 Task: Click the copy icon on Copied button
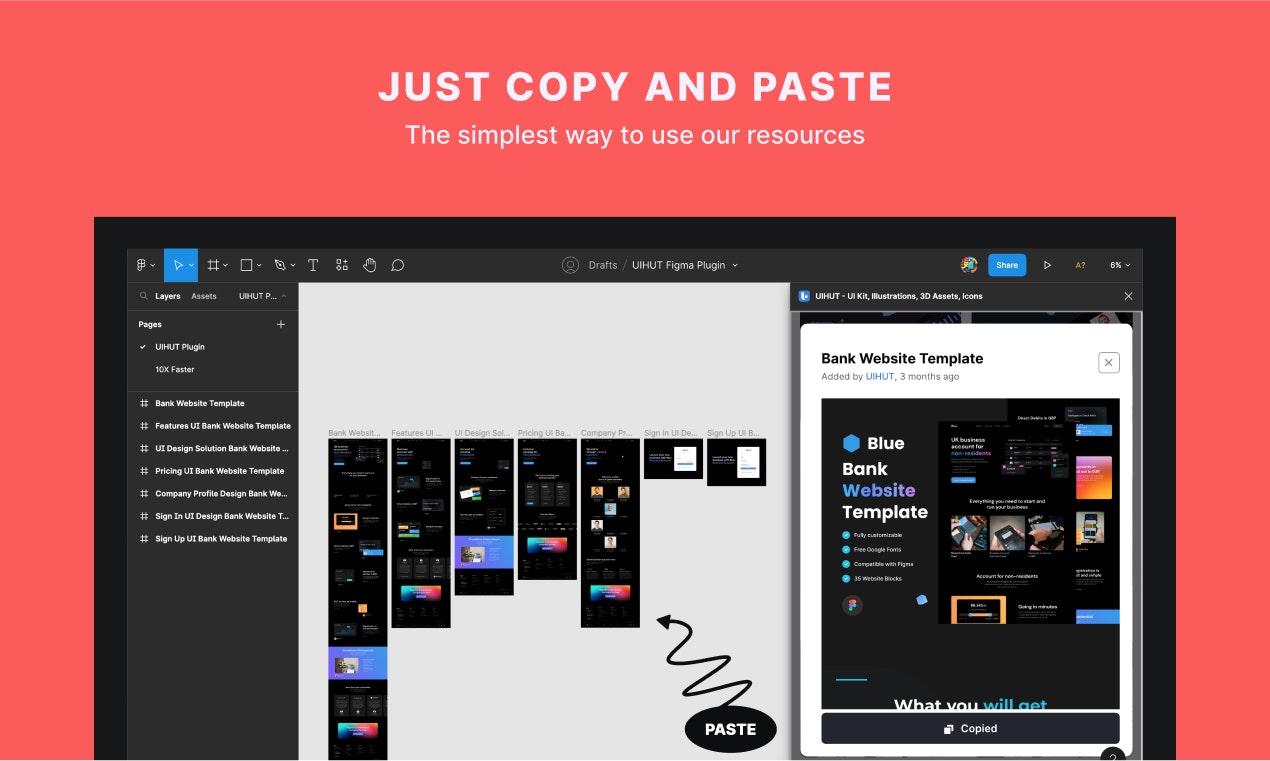[x=949, y=729]
